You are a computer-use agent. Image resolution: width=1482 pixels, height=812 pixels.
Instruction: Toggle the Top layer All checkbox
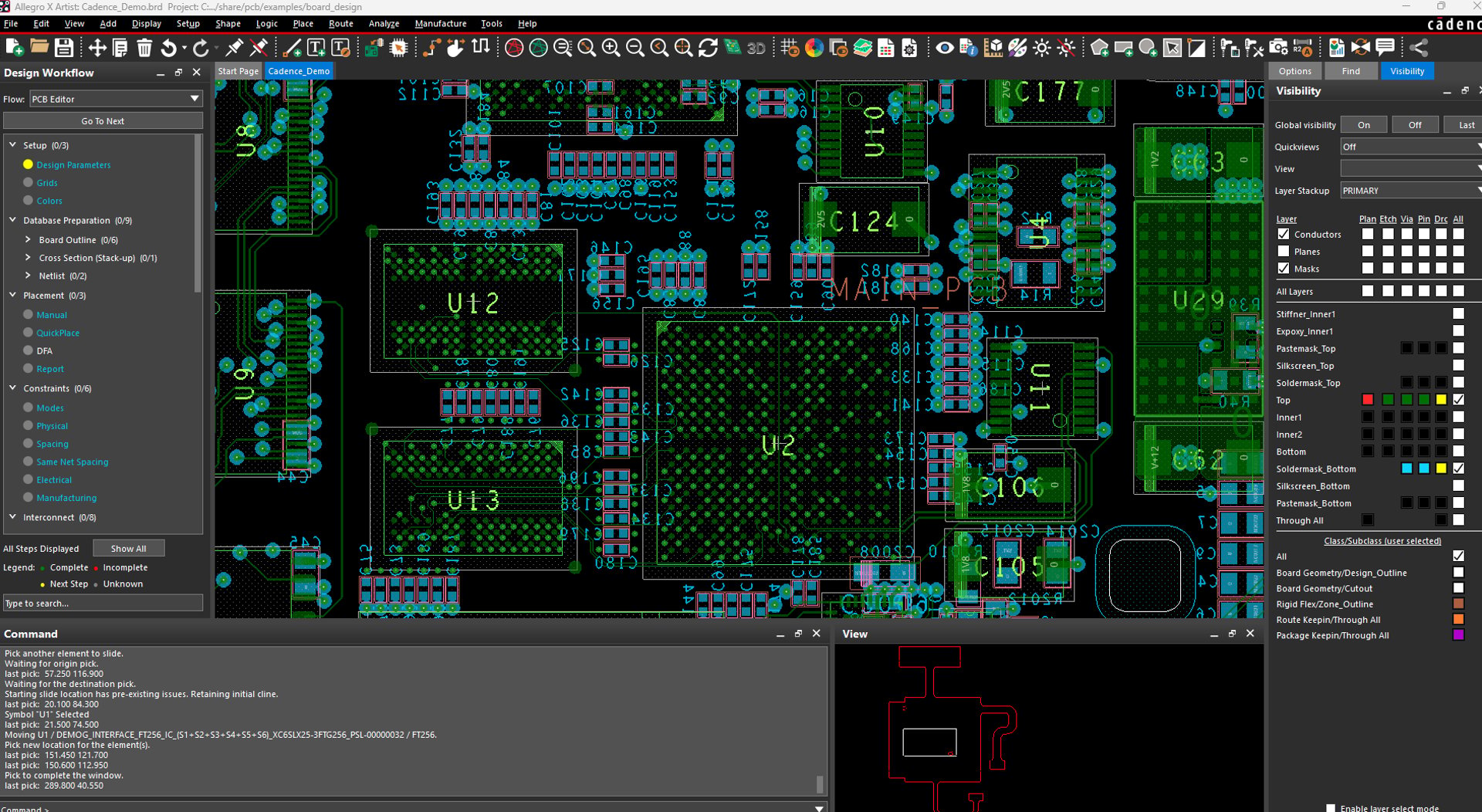[1458, 400]
